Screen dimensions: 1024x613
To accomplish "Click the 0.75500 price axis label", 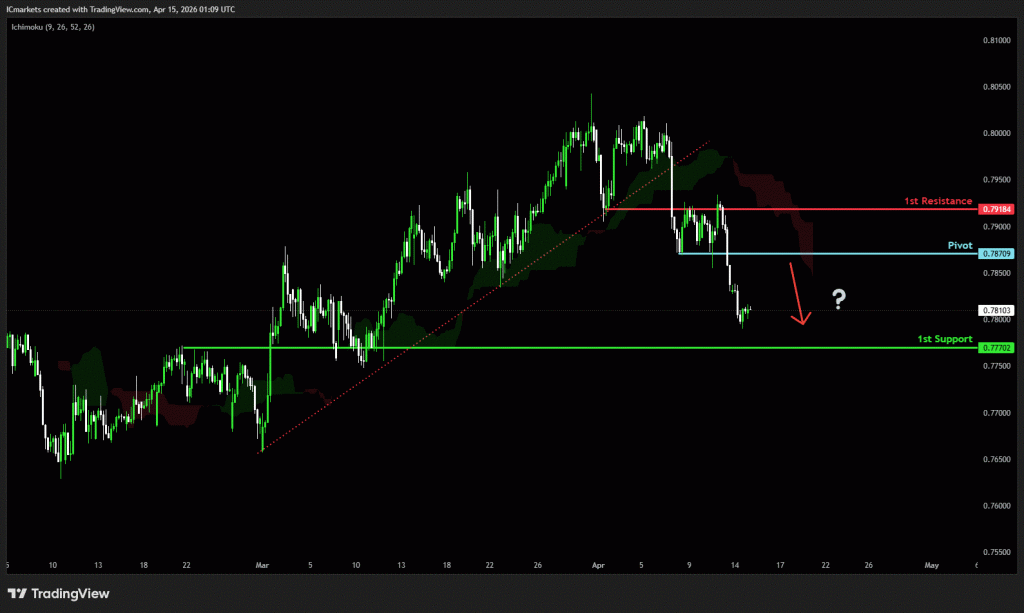I will pyautogui.click(x=997, y=551).
